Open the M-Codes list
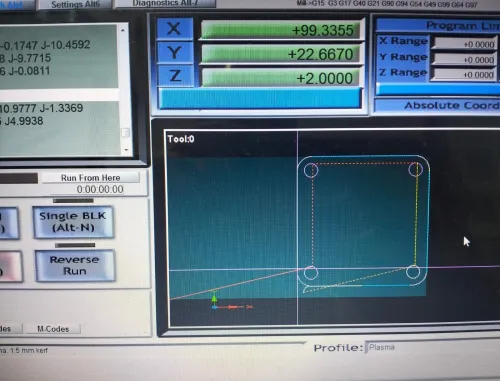This screenshot has width=500, height=381. tap(53, 329)
